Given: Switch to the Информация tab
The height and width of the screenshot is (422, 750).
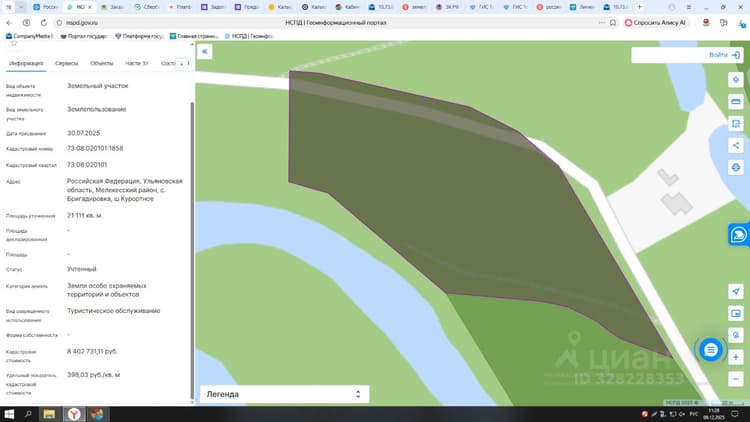Looking at the screenshot, I should click(x=26, y=63).
